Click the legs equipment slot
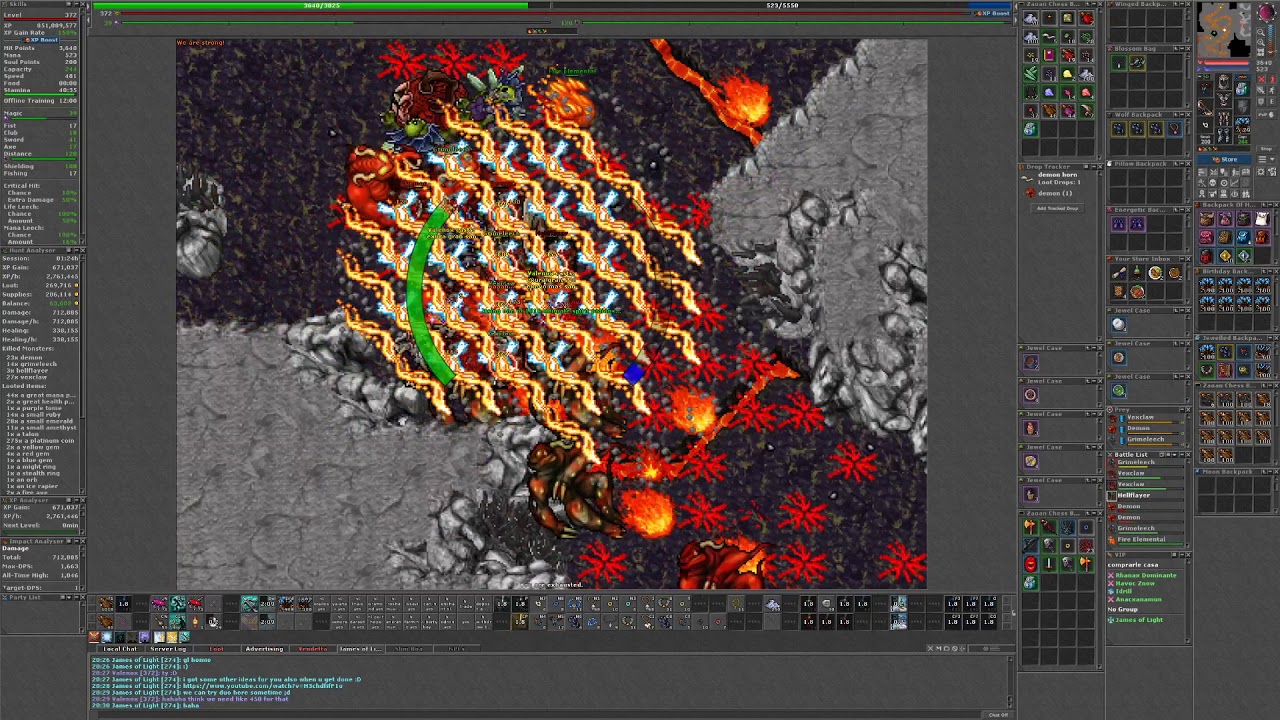The image size is (1280, 720). coord(1223,118)
